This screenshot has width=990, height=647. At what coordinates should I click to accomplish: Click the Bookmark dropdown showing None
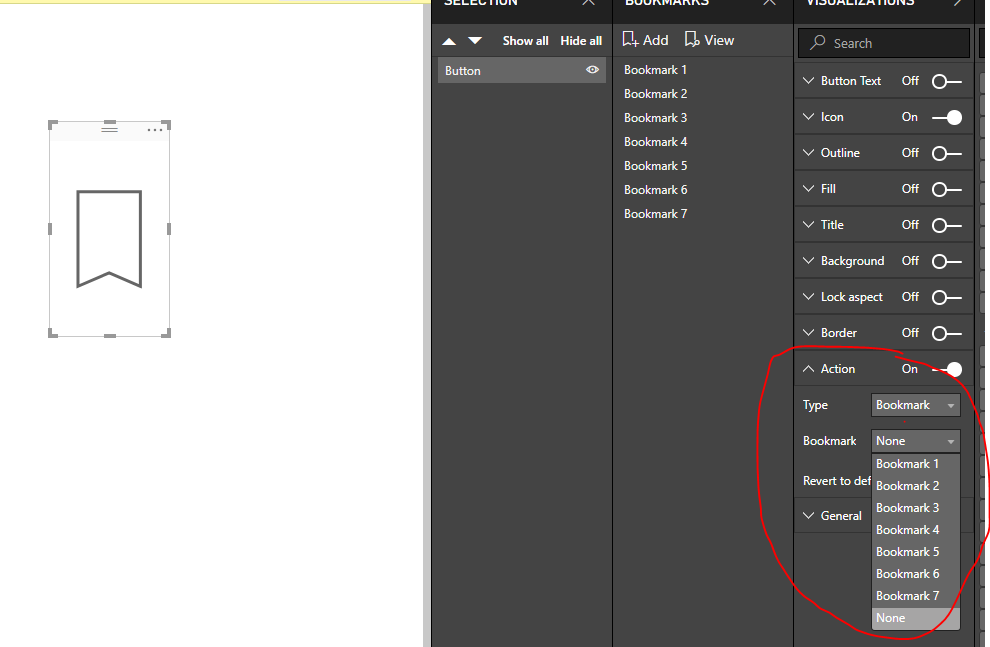[915, 441]
